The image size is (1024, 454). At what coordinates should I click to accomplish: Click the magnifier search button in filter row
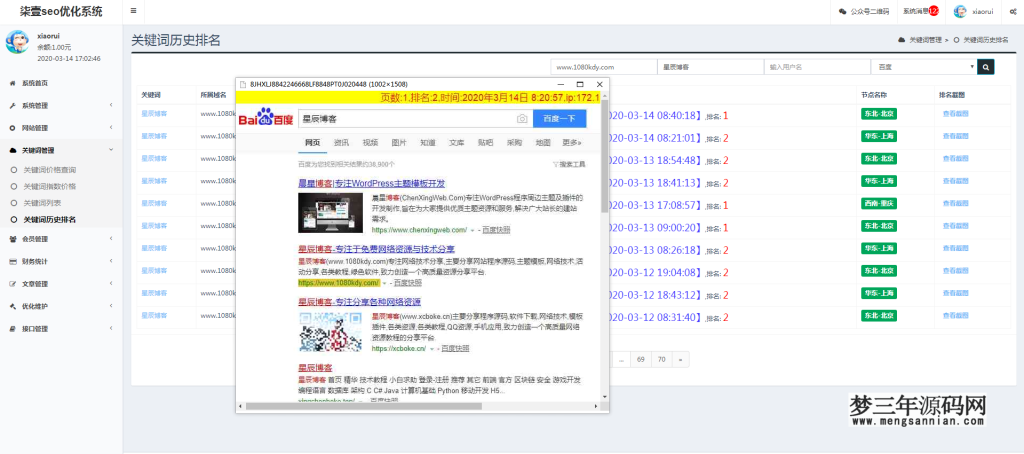[x=985, y=67]
